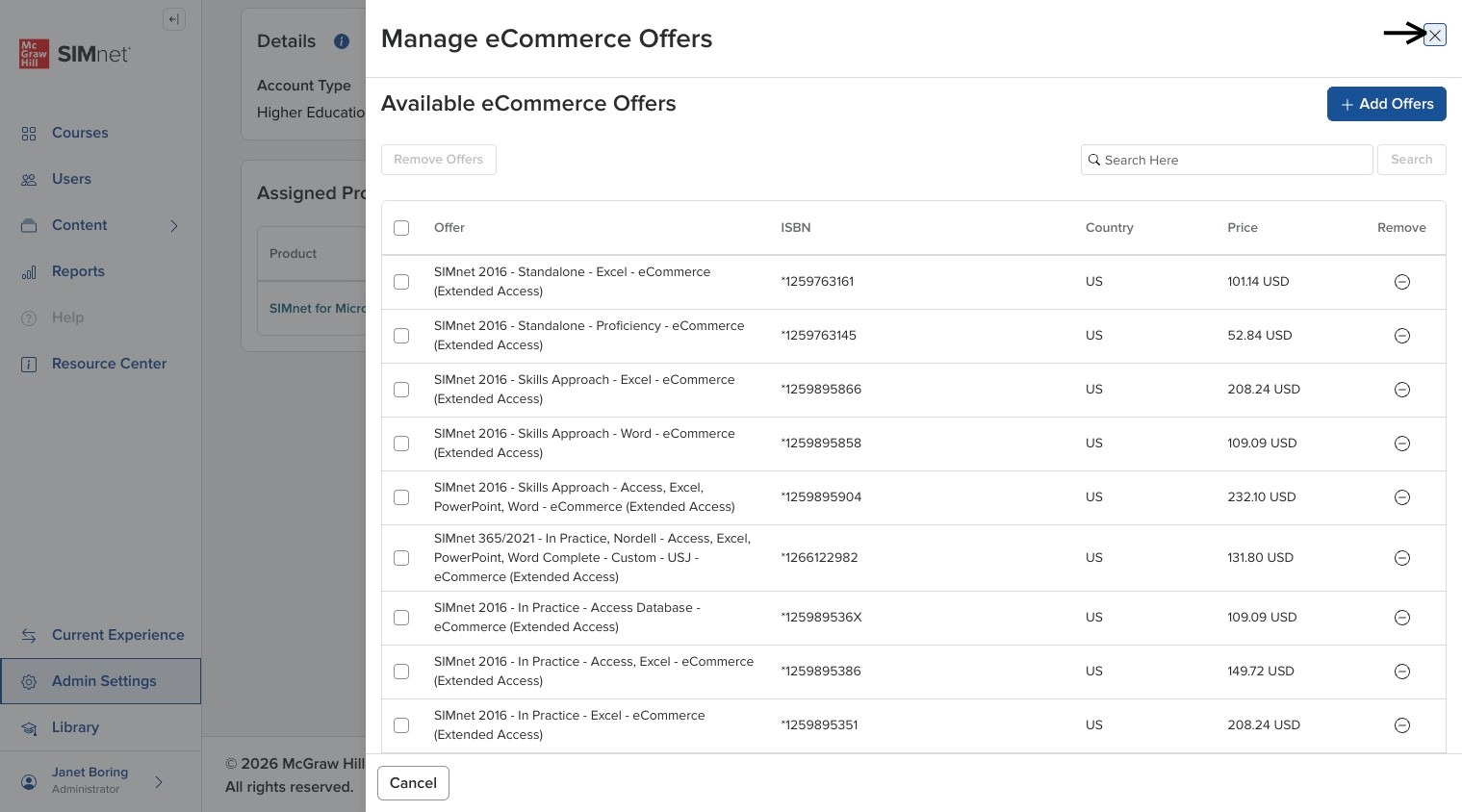
Task: Click remove icon for ISBN 125989536X offer
Action: (x=1402, y=618)
